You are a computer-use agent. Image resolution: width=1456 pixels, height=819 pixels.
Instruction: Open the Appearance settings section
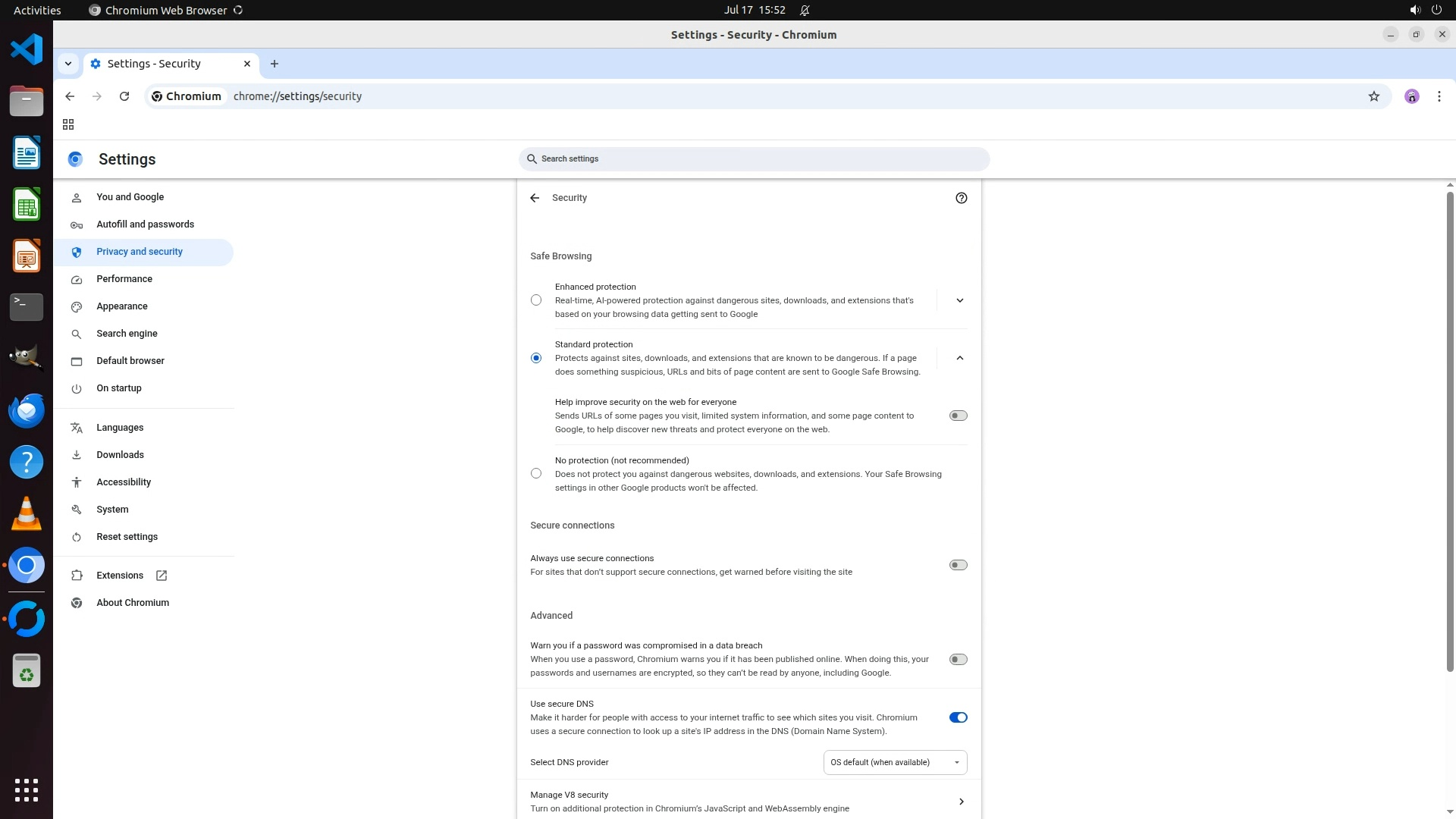coord(122,306)
